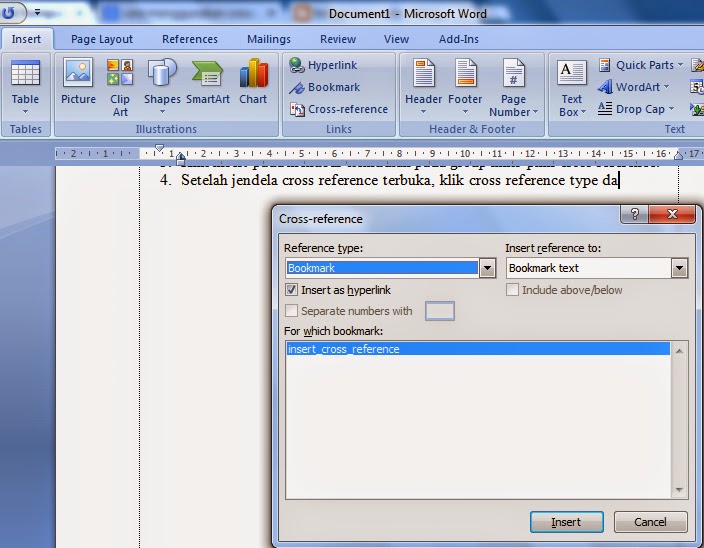Open Cross-reference from the Links group
The height and width of the screenshot is (548, 704).
click(339, 109)
